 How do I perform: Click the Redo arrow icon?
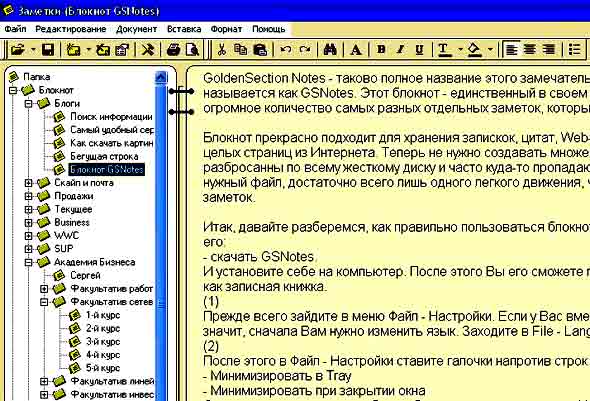click(x=305, y=50)
